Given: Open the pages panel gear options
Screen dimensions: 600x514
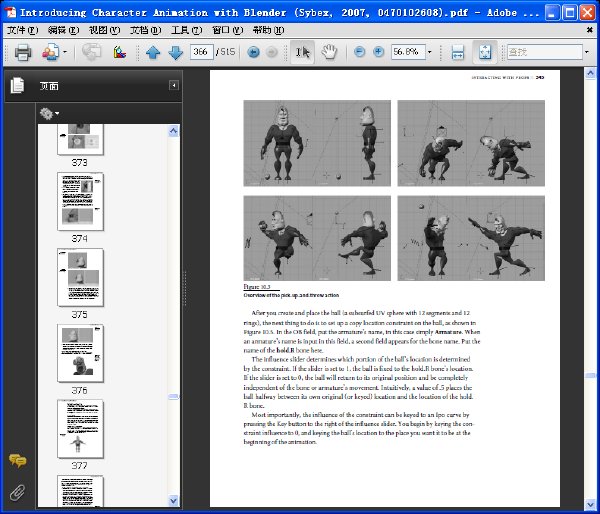Looking at the screenshot, I should point(49,113).
